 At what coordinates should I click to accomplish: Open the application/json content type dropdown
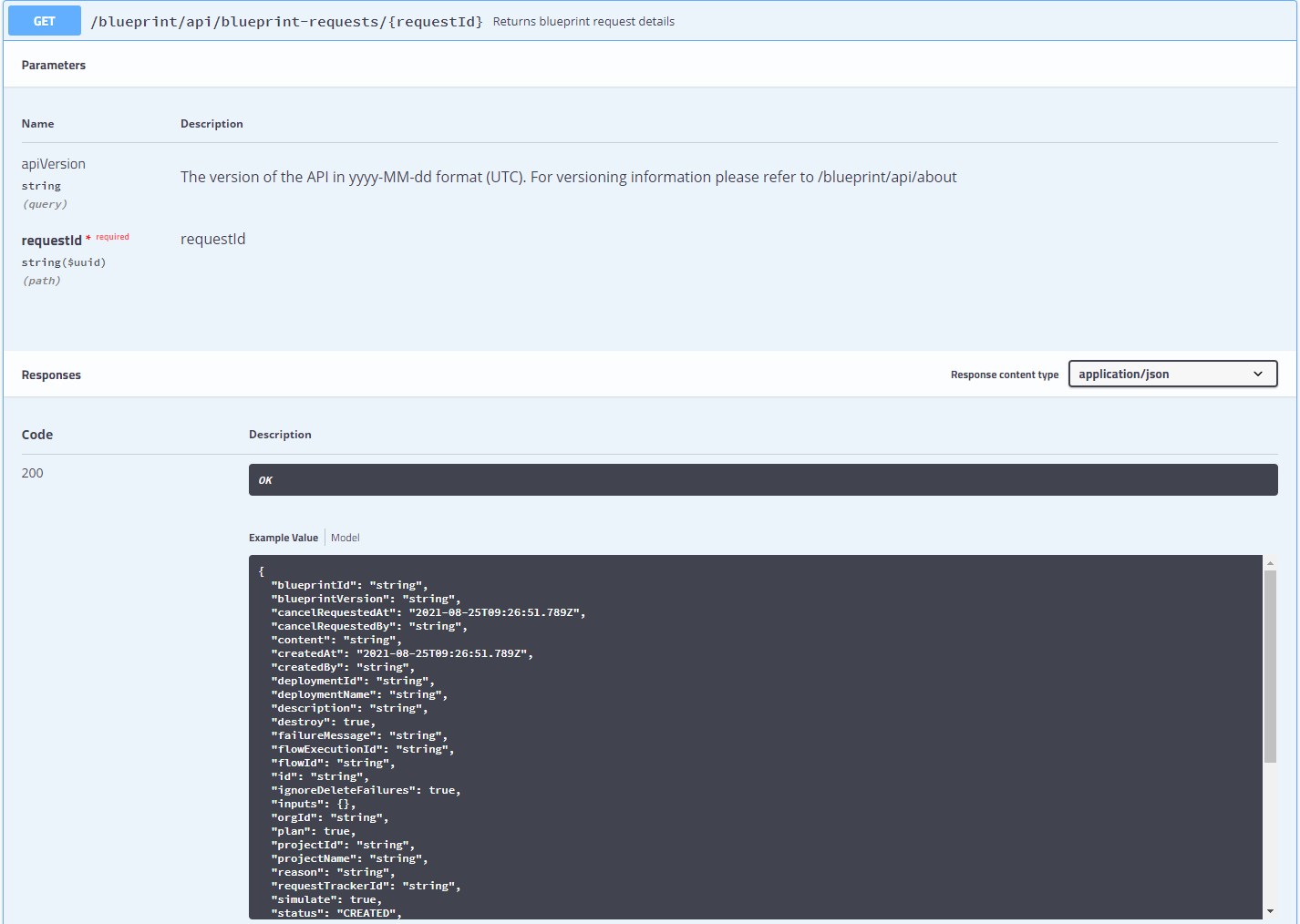[x=1171, y=374]
